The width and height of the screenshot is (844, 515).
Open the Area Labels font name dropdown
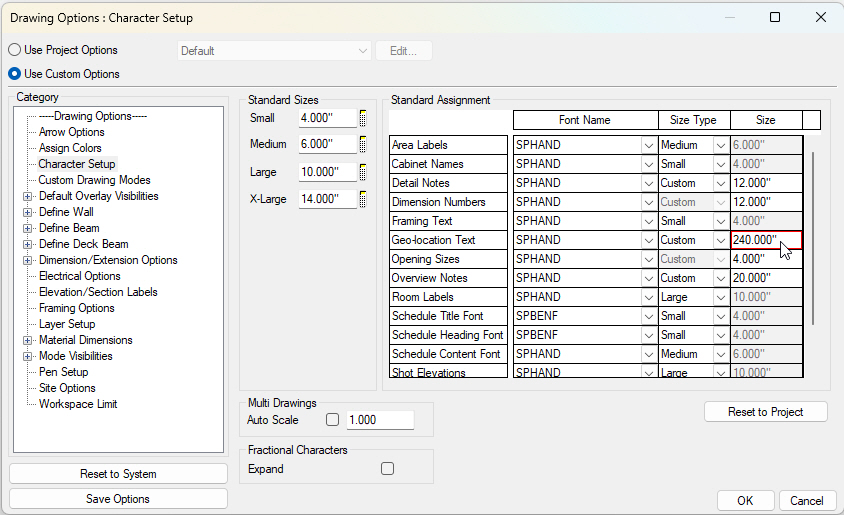pyautogui.click(x=649, y=145)
